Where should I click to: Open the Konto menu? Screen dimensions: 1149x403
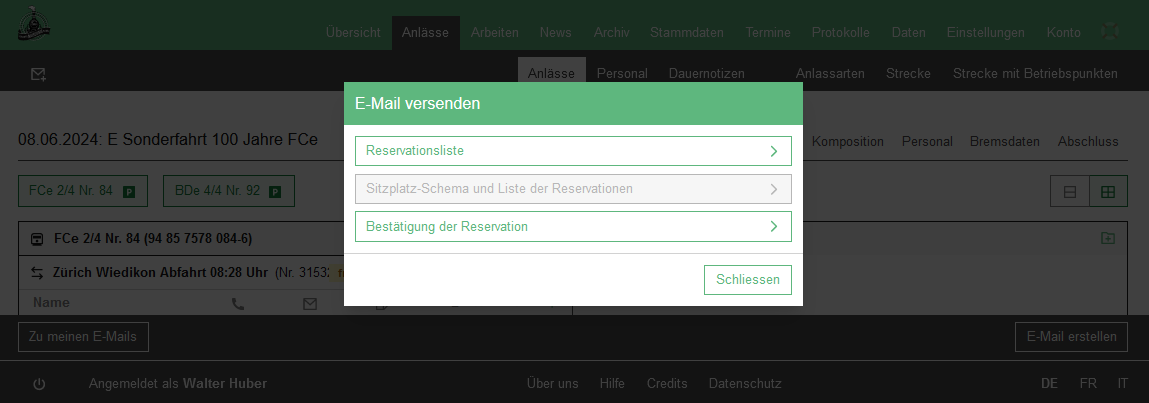pos(1063,33)
